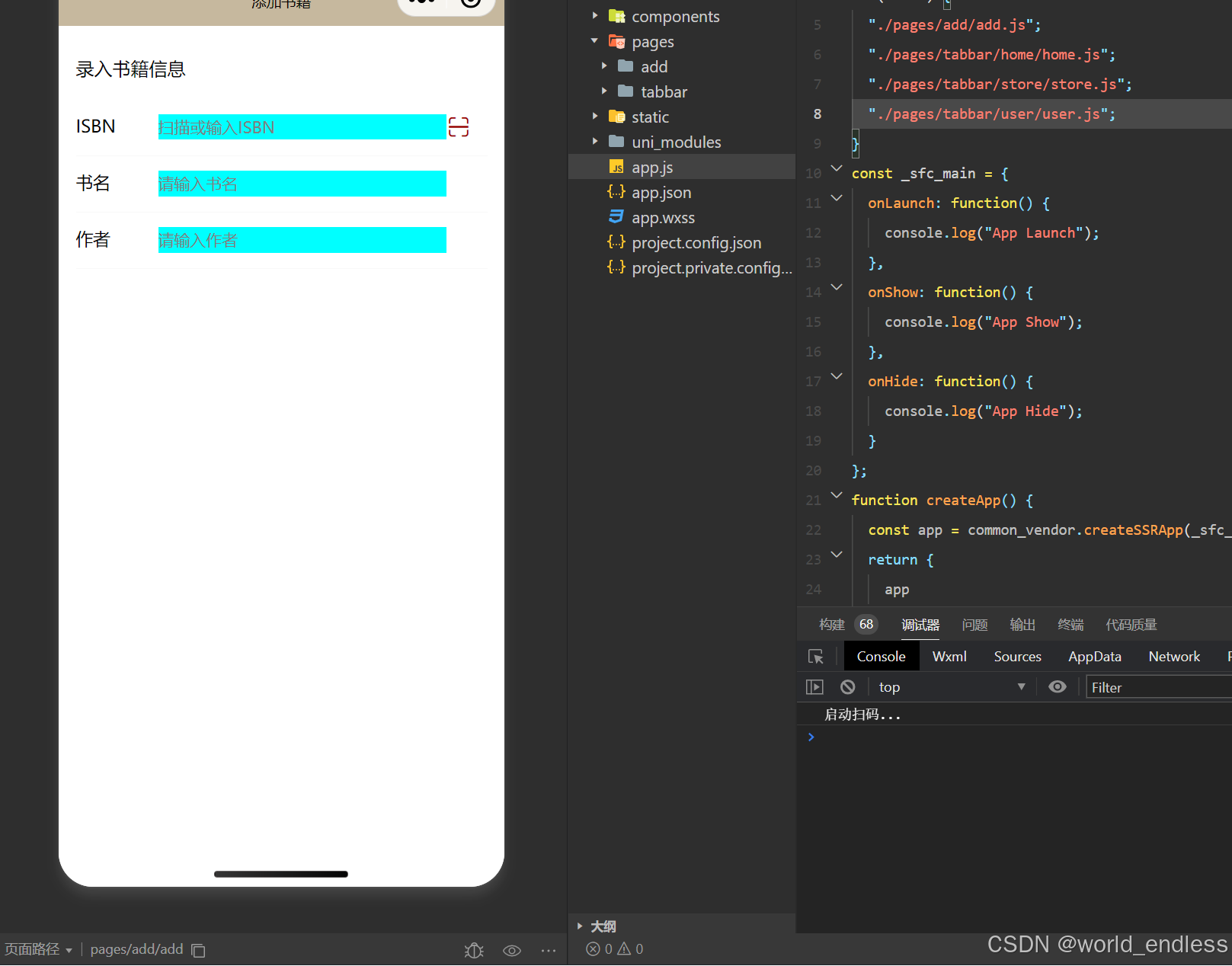Image resolution: width=1232 pixels, height=966 pixels.
Task: Click the project.config.json braces icon
Action: (616, 242)
